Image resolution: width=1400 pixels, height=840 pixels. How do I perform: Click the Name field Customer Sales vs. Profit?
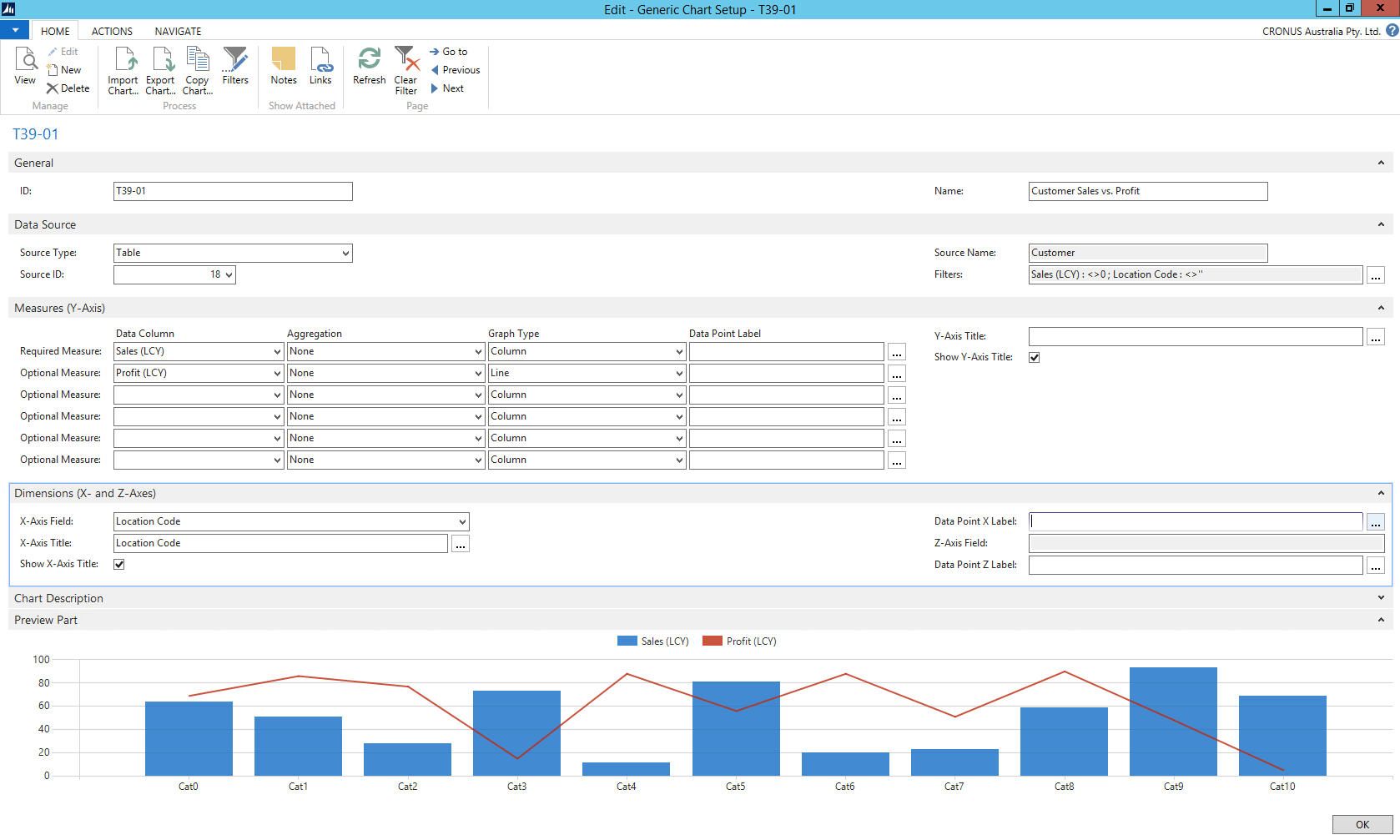tap(1148, 191)
